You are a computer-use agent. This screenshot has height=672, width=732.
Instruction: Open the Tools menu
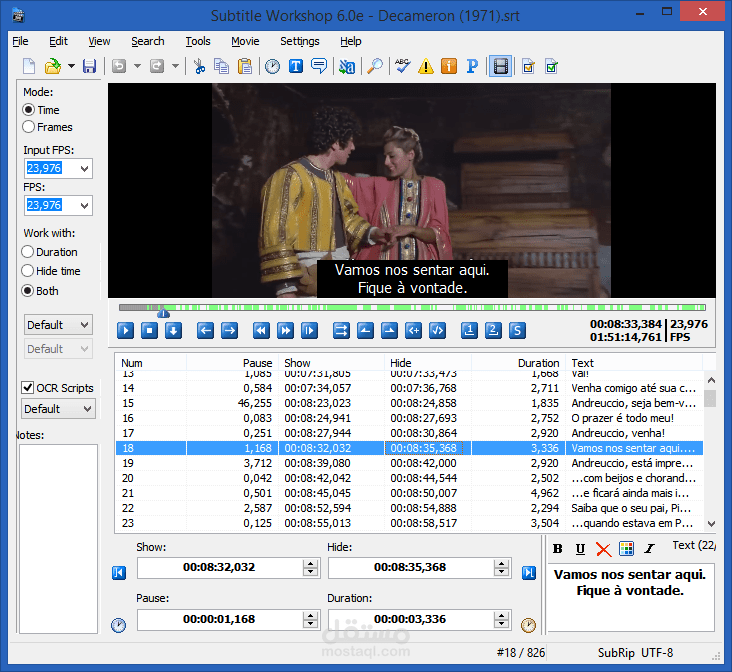click(198, 41)
